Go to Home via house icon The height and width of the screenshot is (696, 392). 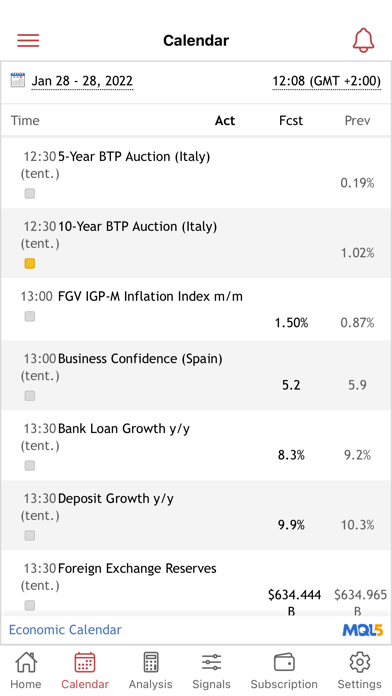pos(26,662)
